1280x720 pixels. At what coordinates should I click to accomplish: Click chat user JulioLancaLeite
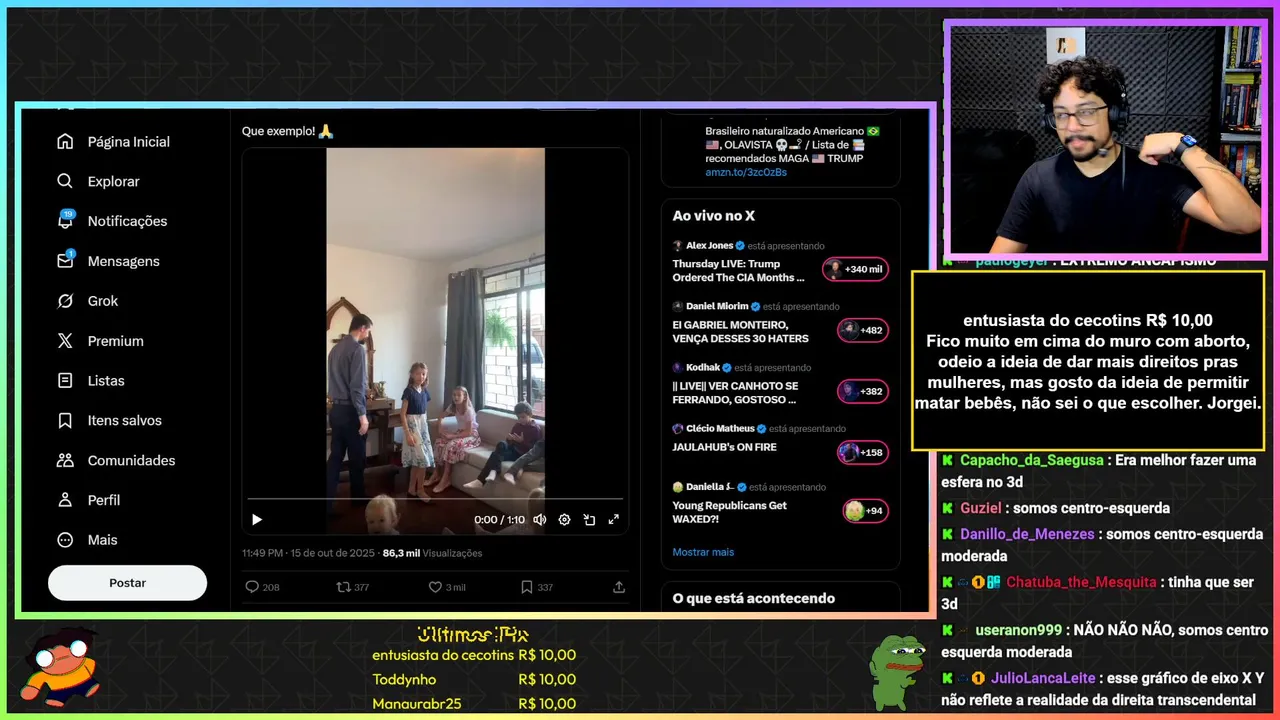[1043, 678]
